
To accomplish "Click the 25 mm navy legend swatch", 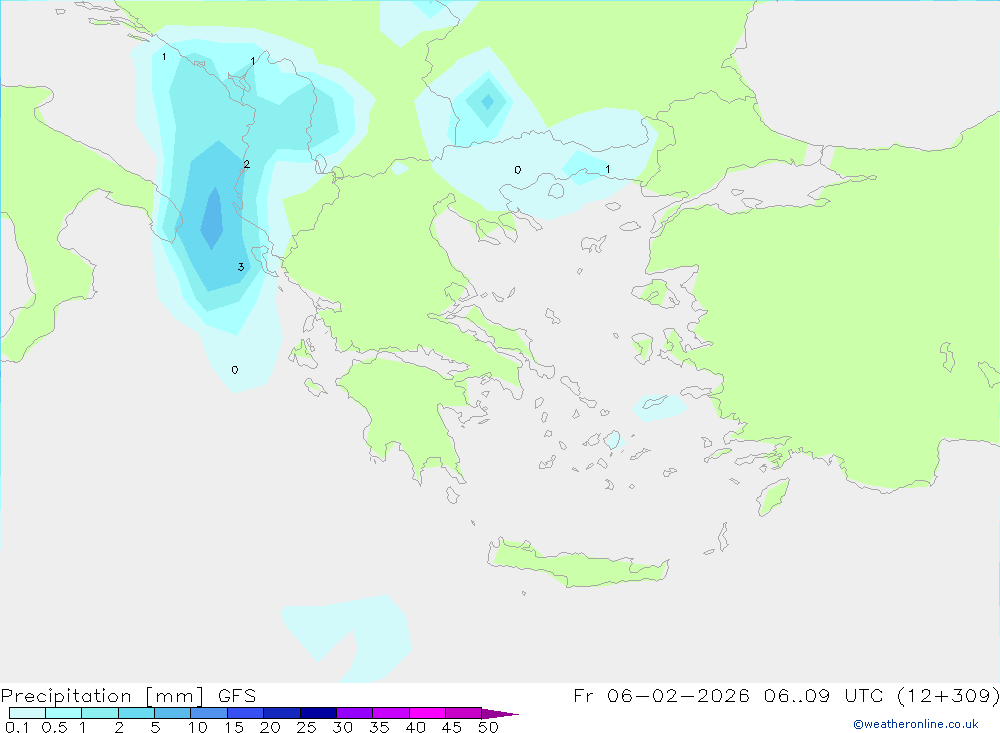I will (x=318, y=713).
